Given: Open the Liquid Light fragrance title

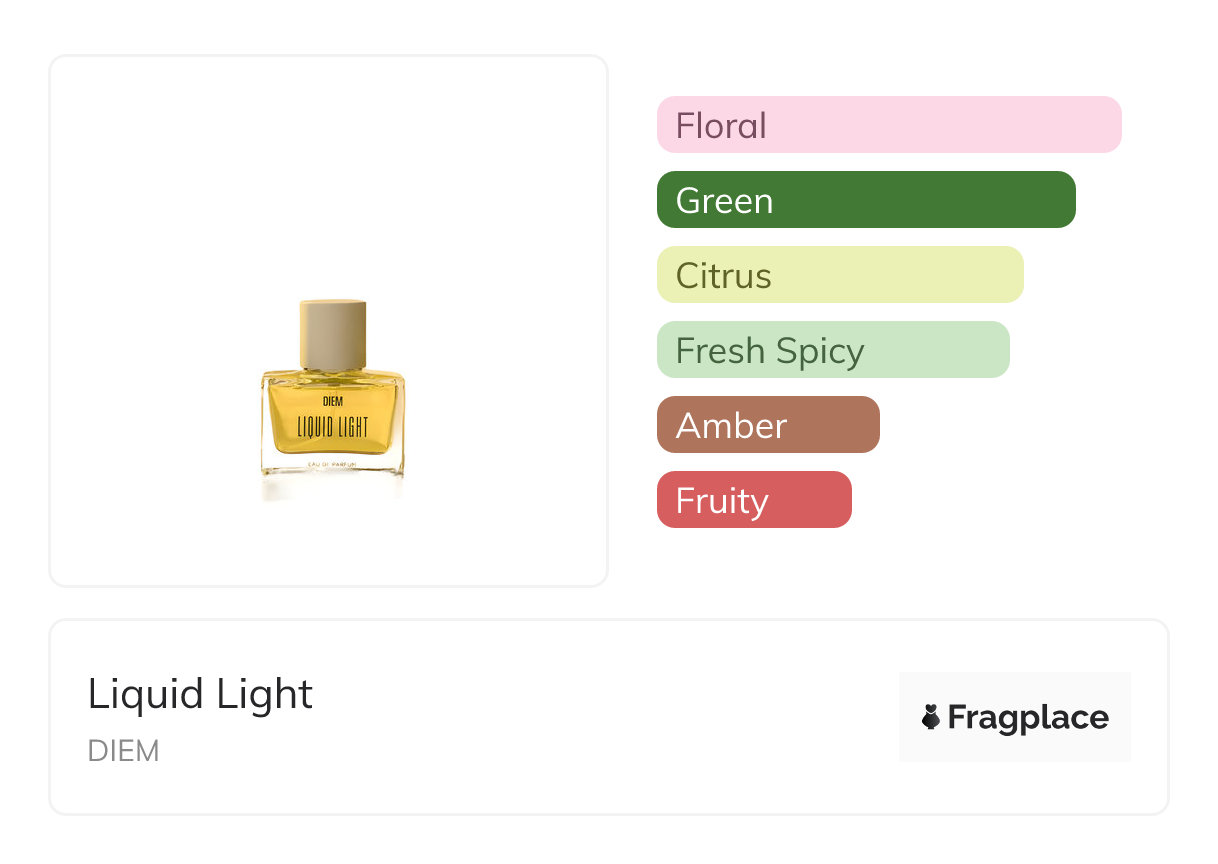Looking at the screenshot, I should (200, 694).
